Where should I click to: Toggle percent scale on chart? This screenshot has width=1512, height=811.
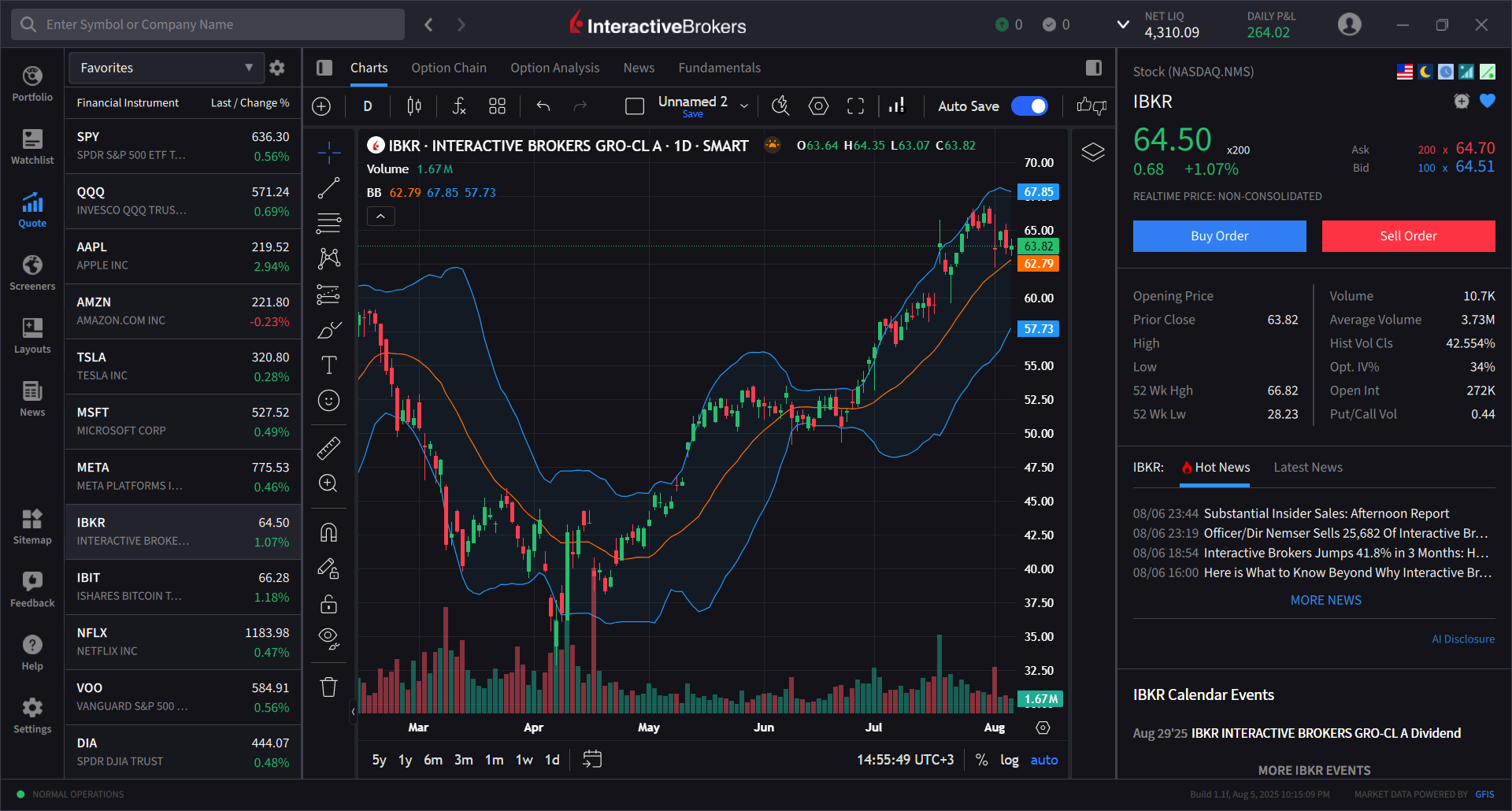click(x=981, y=760)
